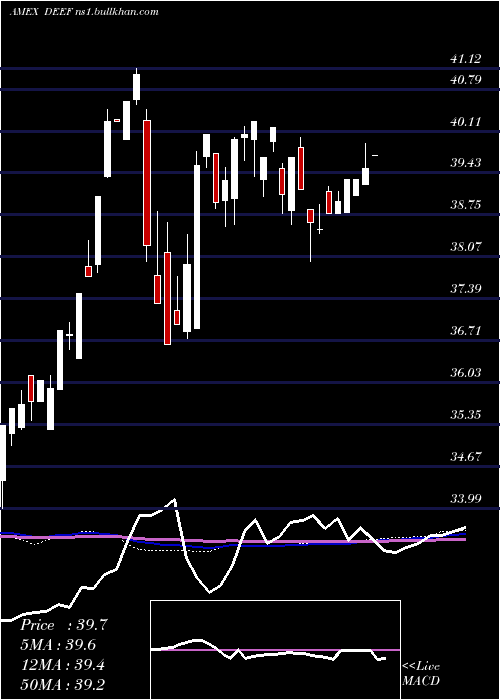Click the <<Live MACD label
The width and height of the screenshot is (500, 700).
coord(421,673)
